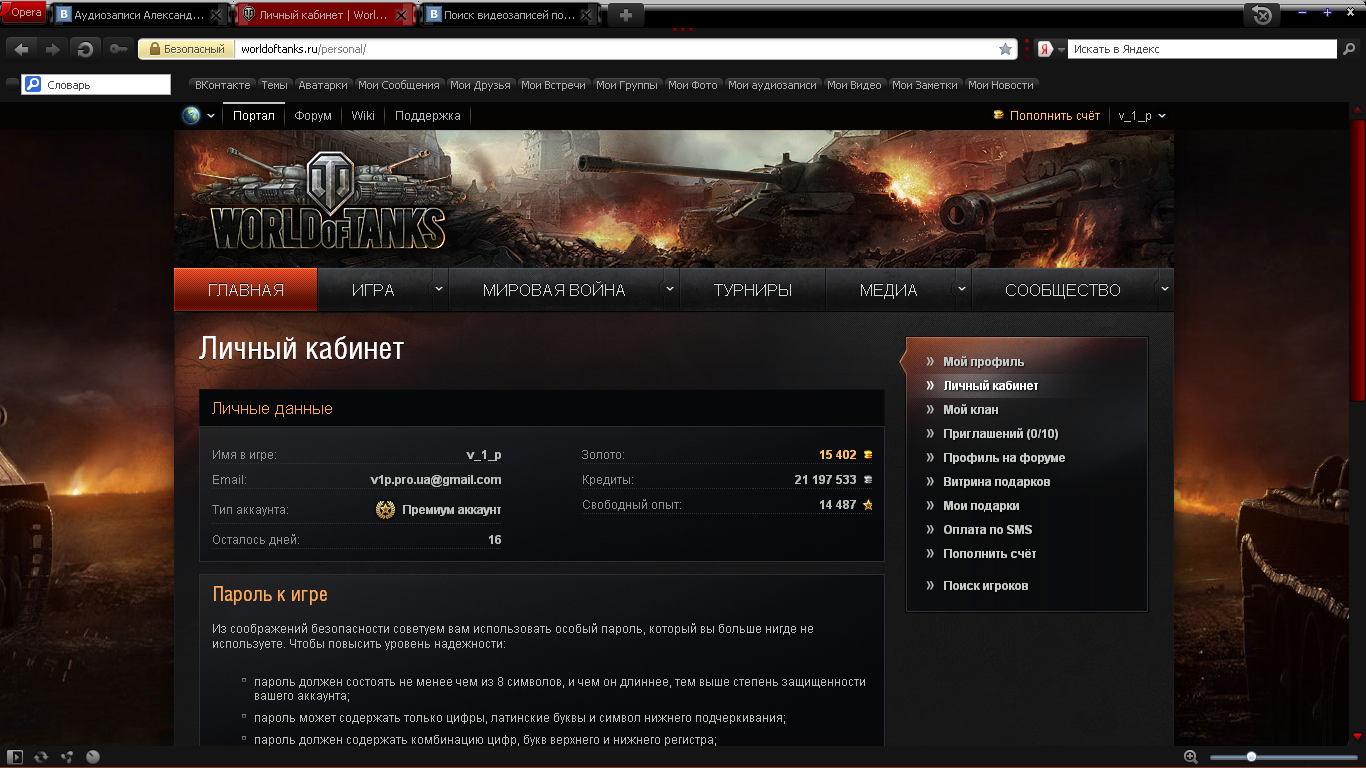This screenshot has width=1366, height=768.
Task: Close the Личный кабинет tab
Action: 400,15
